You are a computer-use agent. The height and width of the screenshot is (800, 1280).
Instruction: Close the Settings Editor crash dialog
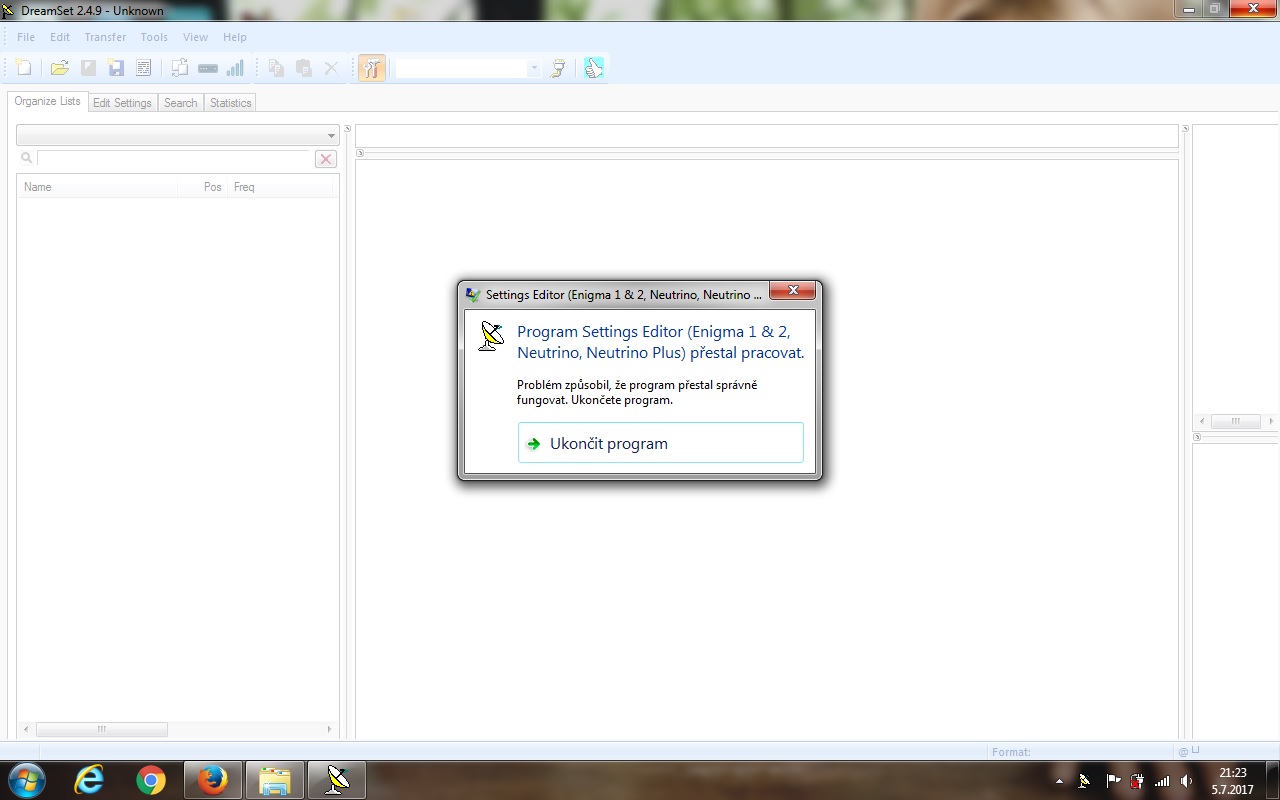point(793,291)
